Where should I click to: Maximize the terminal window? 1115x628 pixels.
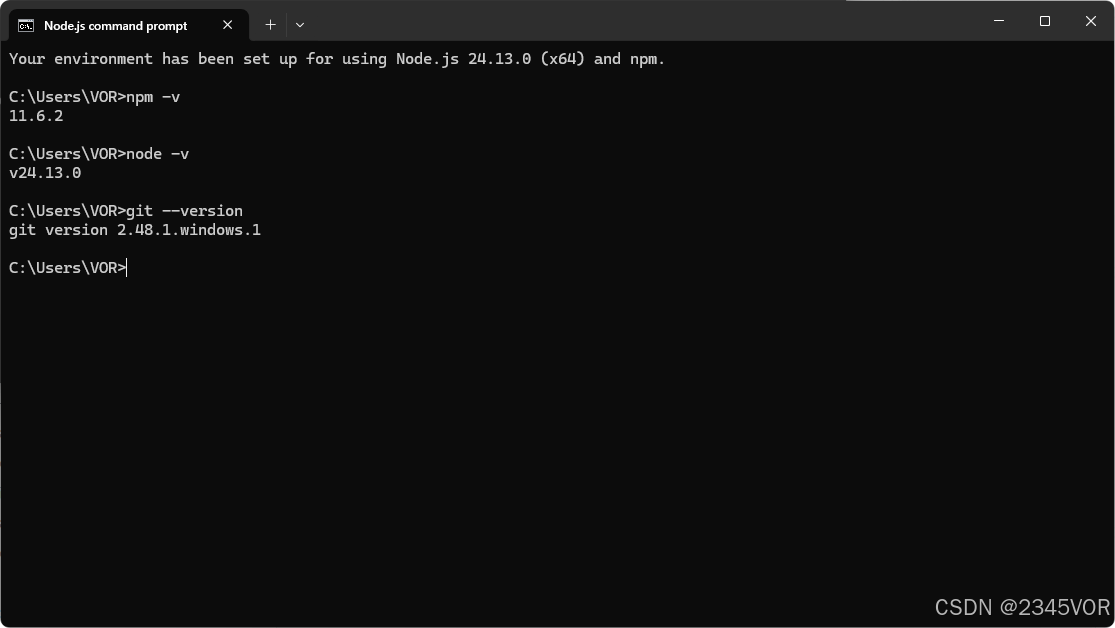click(x=1045, y=21)
